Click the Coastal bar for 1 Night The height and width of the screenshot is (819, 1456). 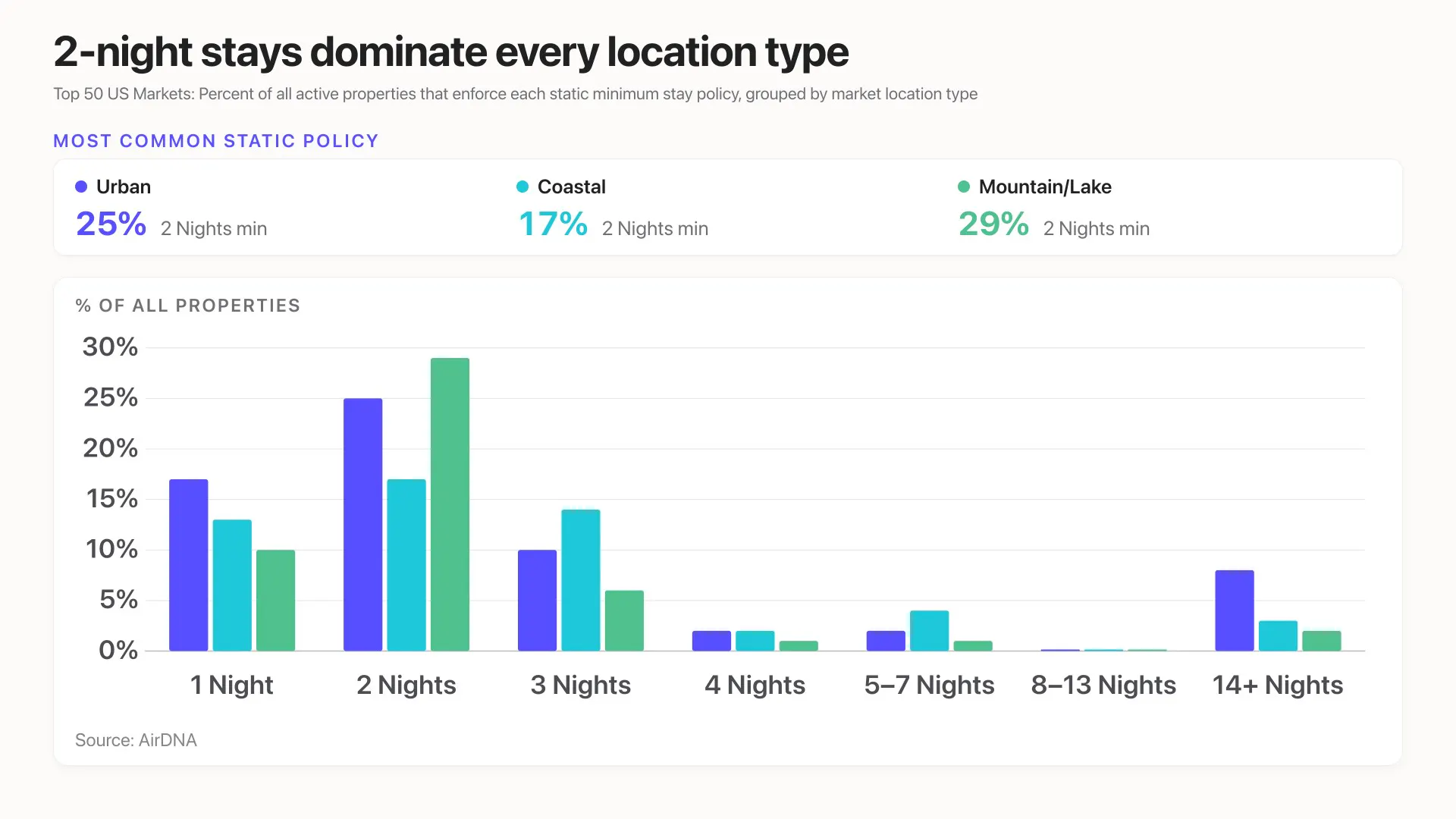pyautogui.click(x=232, y=585)
